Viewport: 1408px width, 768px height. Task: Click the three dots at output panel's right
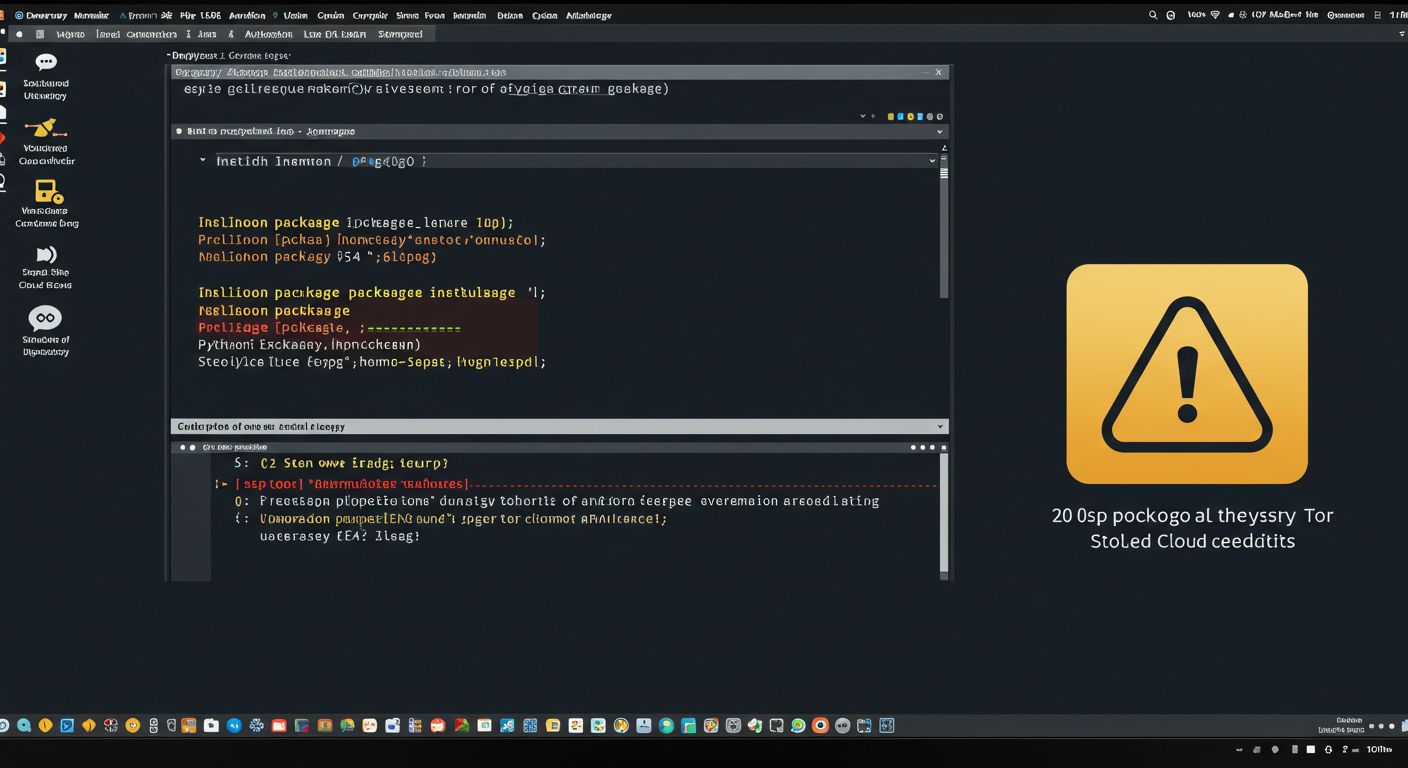coord(925,448)
